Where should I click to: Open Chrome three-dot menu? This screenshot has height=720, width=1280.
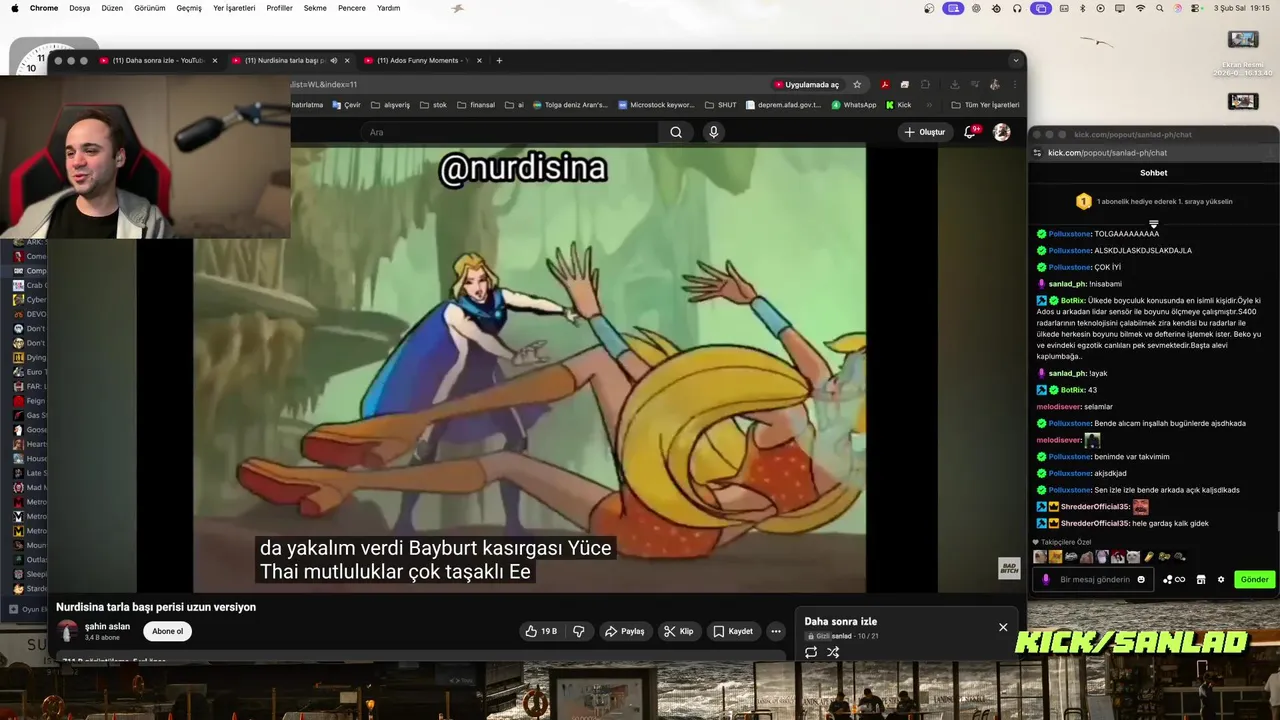pyautogui.click(x=1014, y=85)
